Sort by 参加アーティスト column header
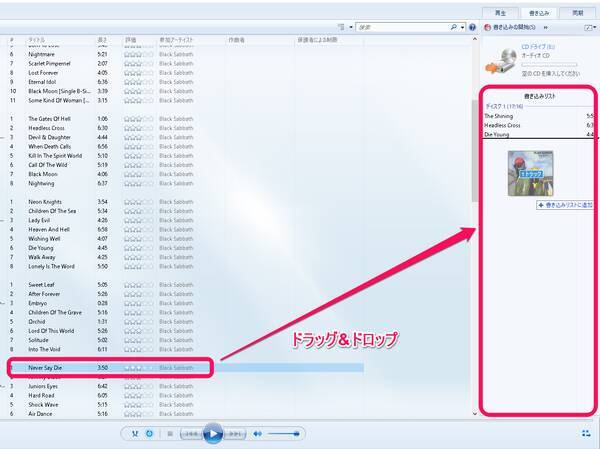Image resolution: width=600 pixels, height=449 pixels. click(x=176, y=40)
